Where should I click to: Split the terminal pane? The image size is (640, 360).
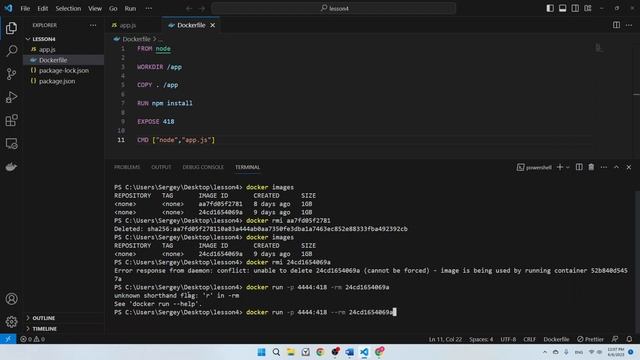coord(579,167)
